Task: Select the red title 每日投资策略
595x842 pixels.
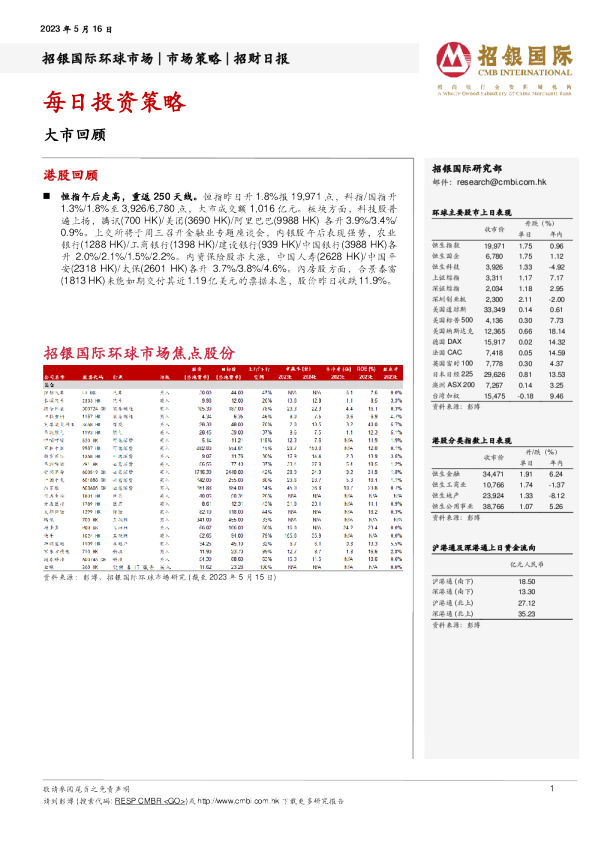Action: tap(115, 101)
